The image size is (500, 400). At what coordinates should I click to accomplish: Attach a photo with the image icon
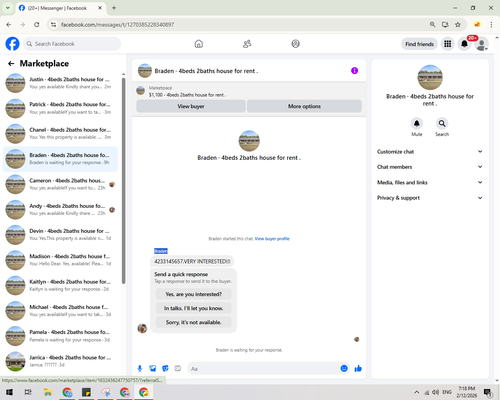pyautogui.click(x=152, y=368)
